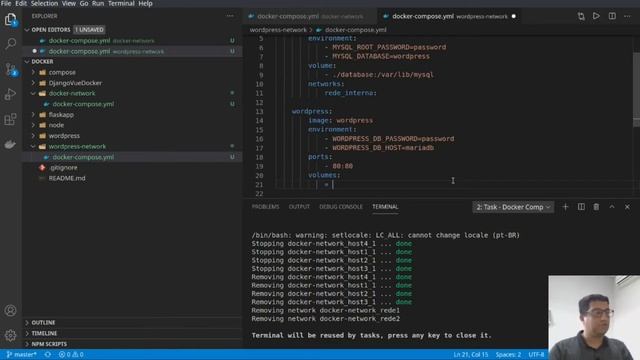Open the Run menu
This screenshot has height=360, width=640.
pyautogui.click(x=98, y=4)
